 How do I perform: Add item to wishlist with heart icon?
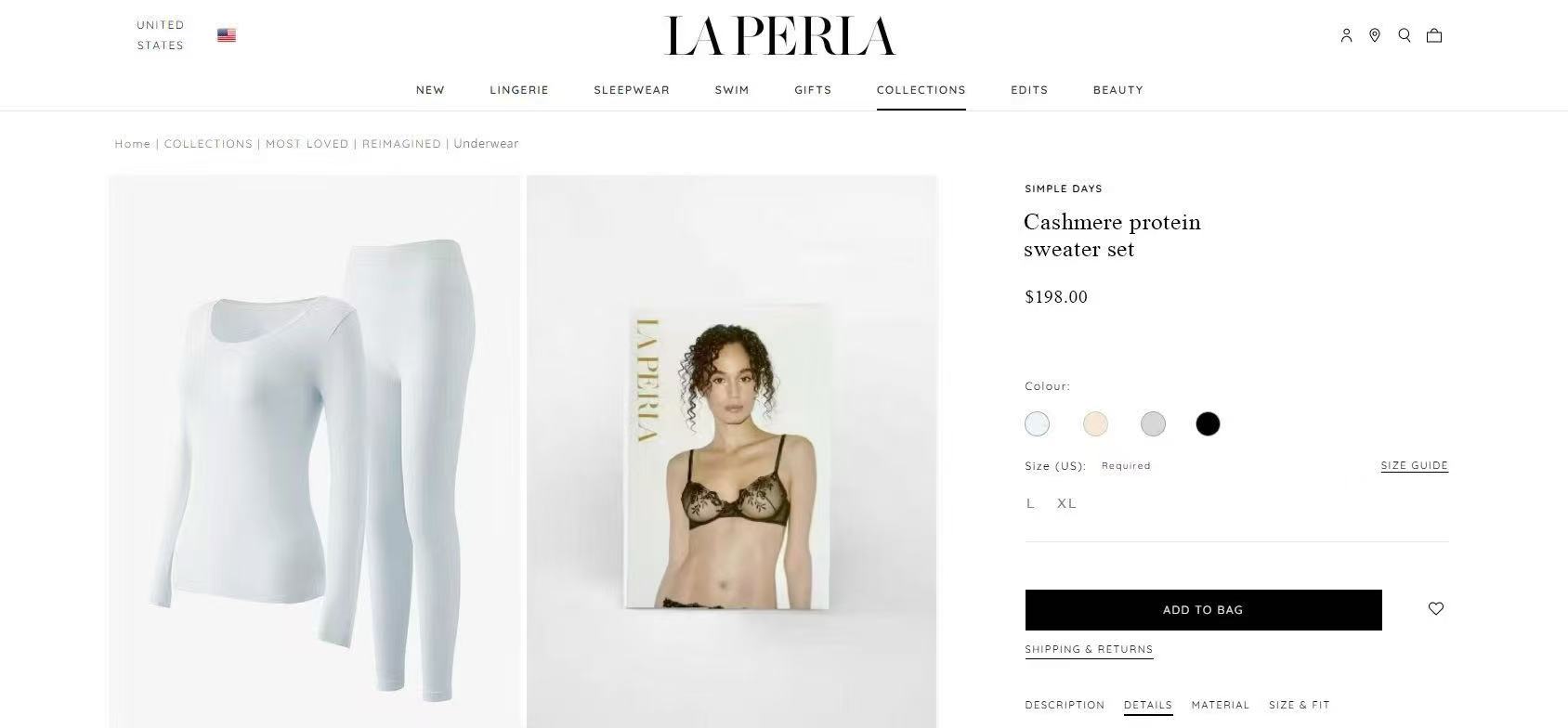1436,609
